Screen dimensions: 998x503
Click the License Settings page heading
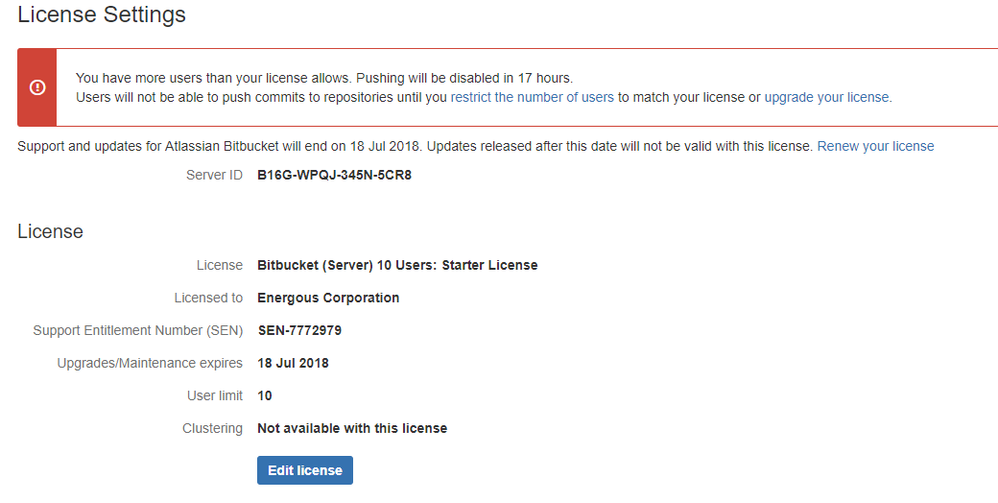[x=101, y=15]
